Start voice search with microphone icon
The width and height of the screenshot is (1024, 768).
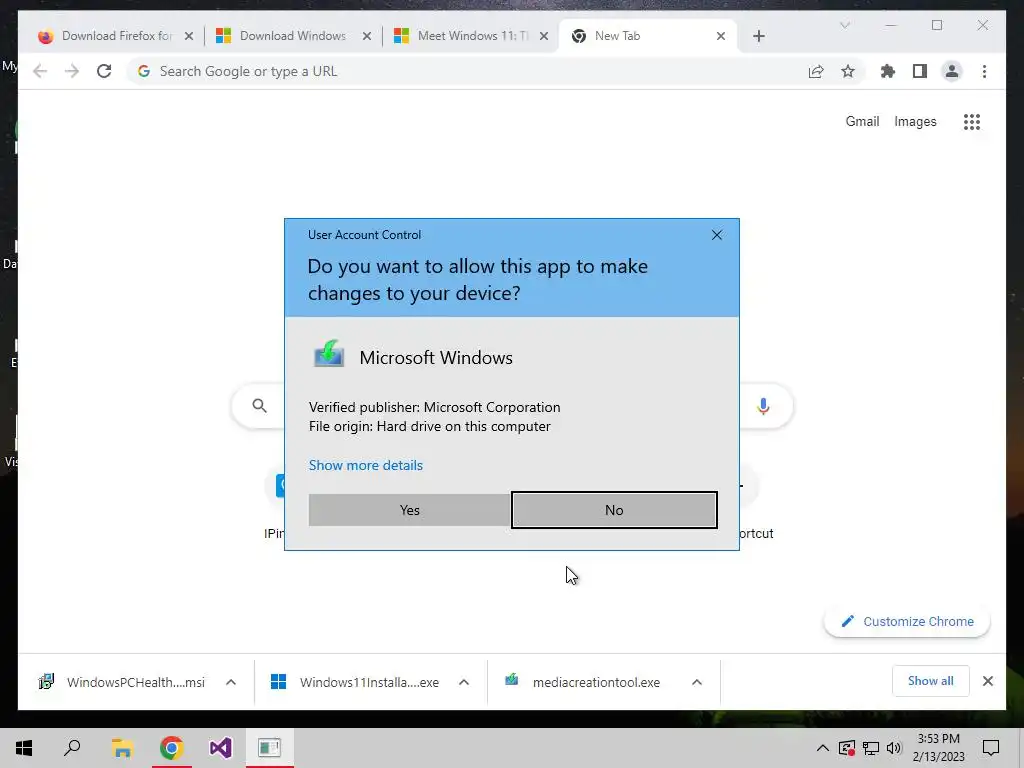coord(763,406)
